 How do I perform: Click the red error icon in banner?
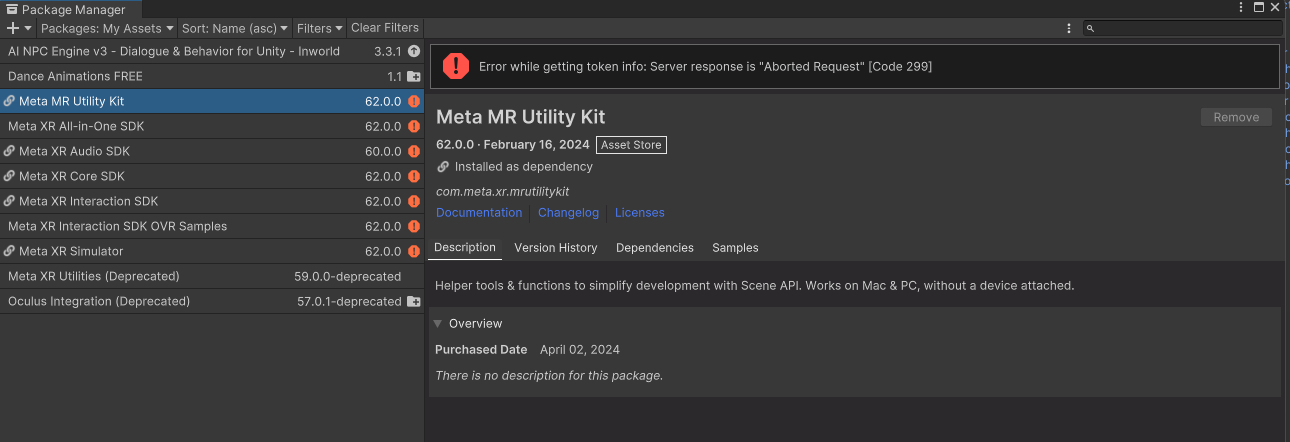coord(456,66)
